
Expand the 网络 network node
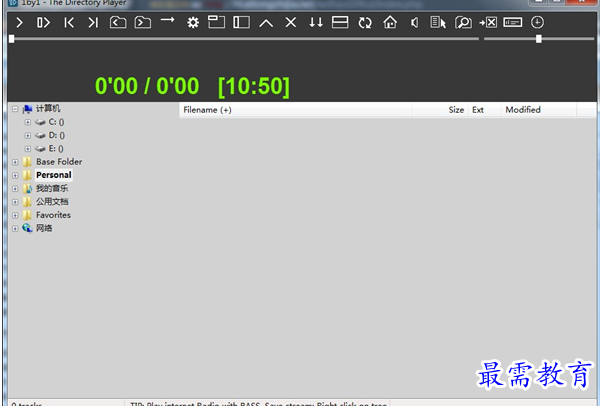tap(15, 229)
